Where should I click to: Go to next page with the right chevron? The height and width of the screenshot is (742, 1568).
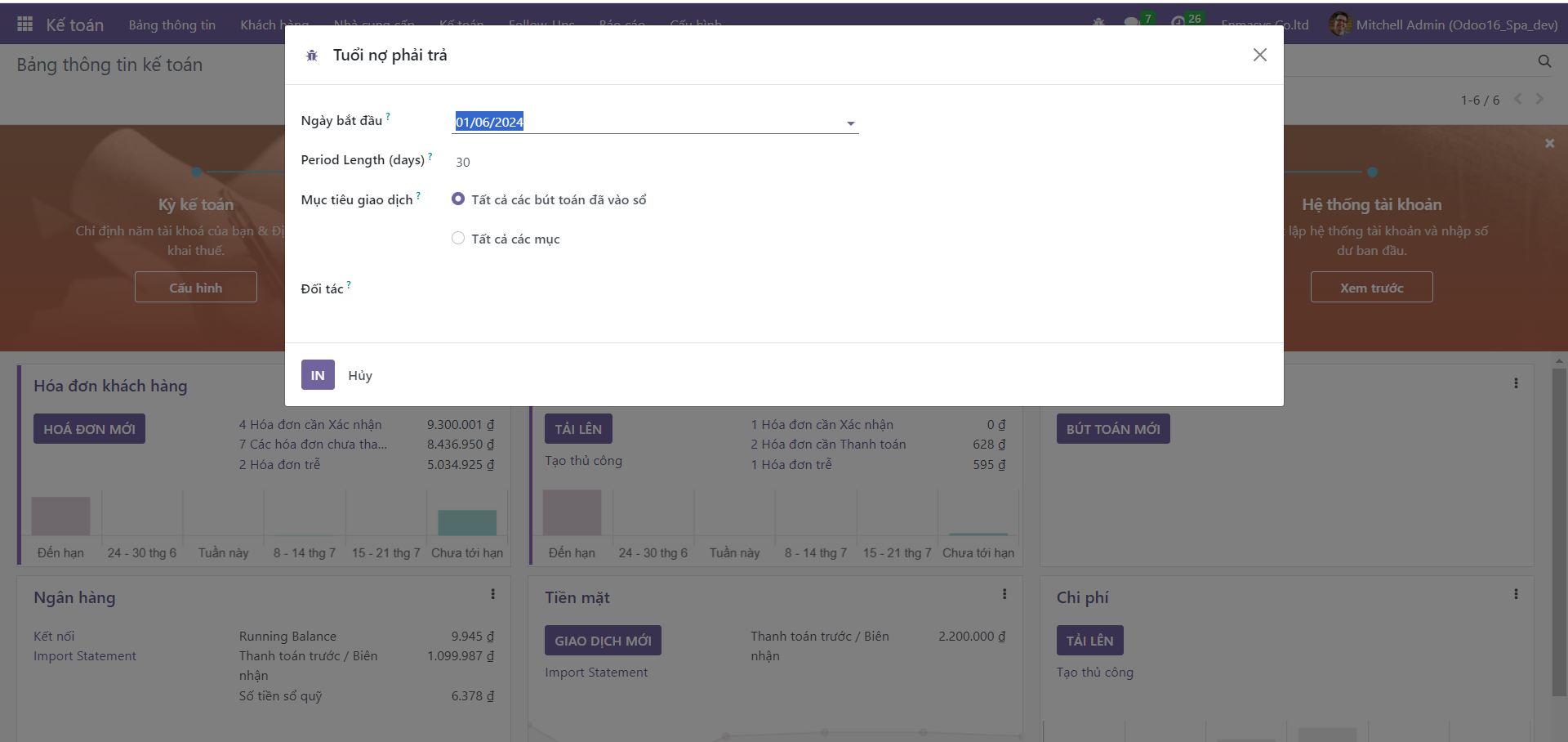click(1539, 99)
